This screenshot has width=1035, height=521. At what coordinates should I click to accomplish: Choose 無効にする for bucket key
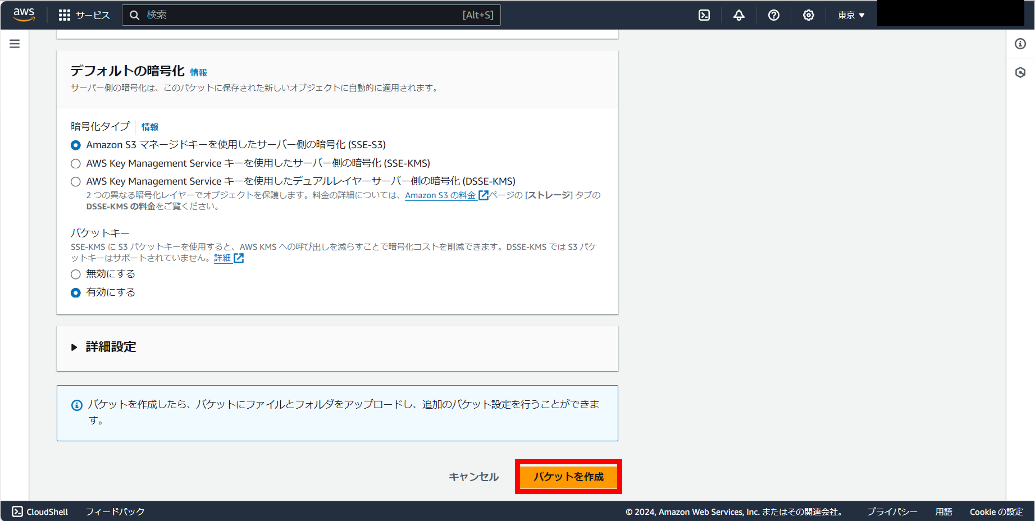point(75,274)
